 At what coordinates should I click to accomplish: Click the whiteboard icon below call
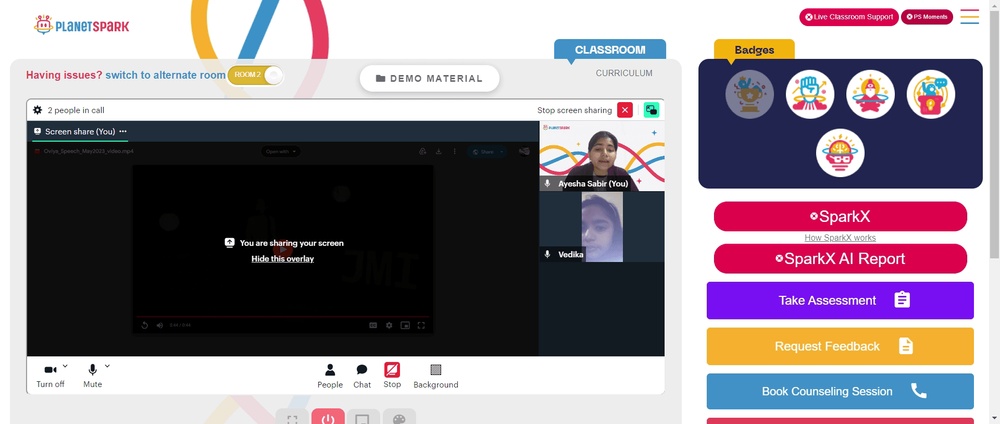(x=363, y=418)
